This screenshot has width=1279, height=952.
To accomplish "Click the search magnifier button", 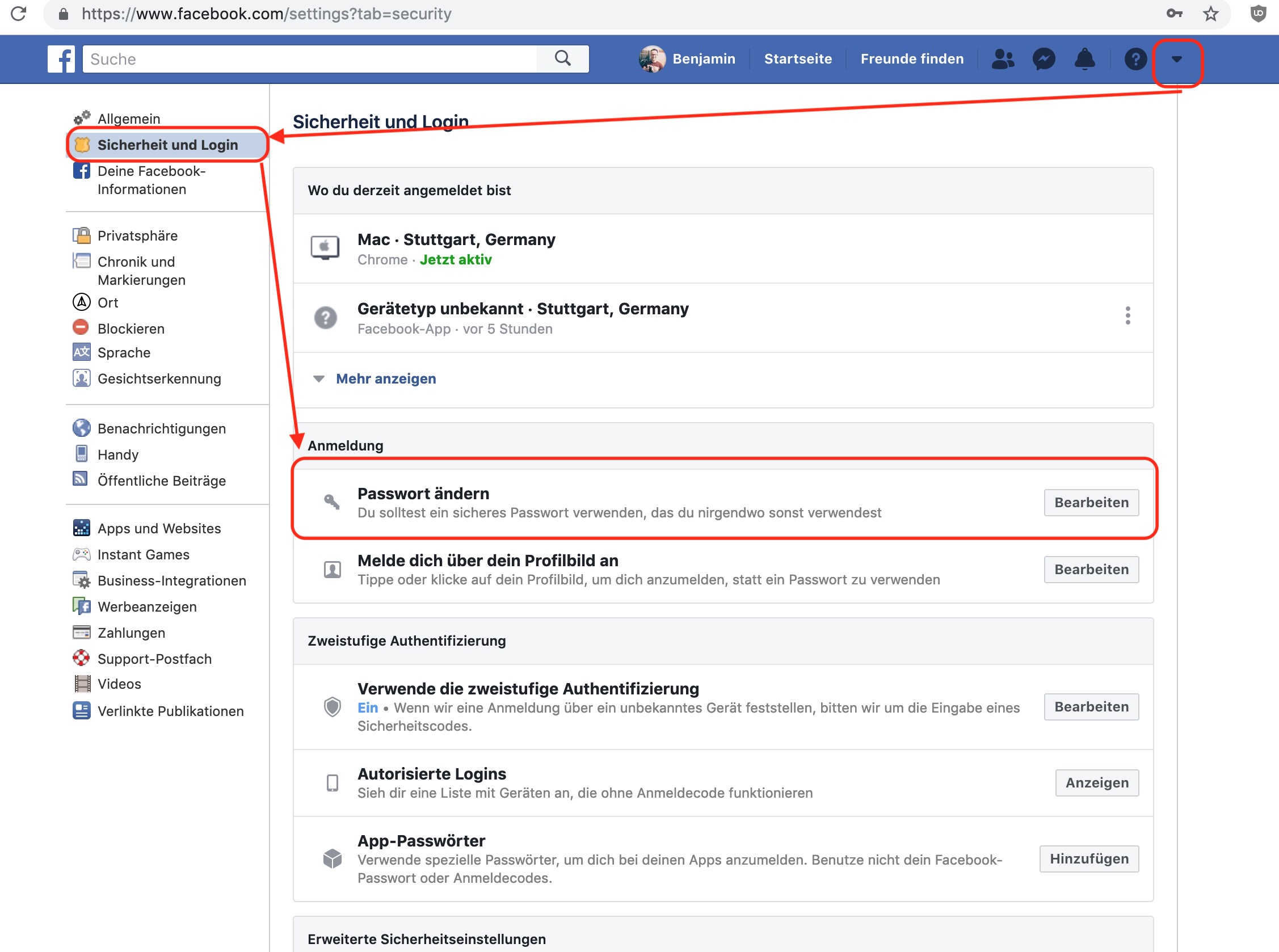I will [x=562, y=58].
